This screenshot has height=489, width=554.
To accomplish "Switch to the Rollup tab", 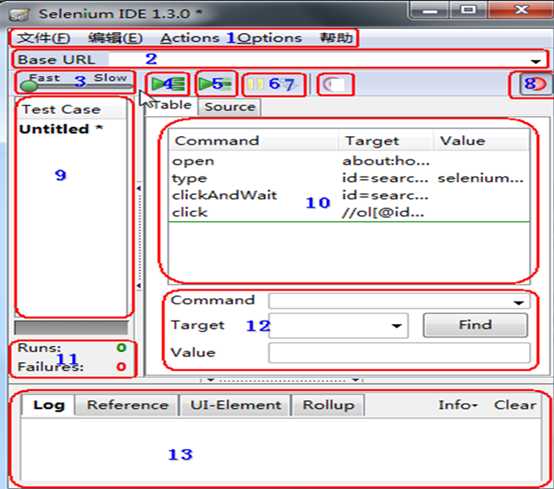I will pos(328,405).
